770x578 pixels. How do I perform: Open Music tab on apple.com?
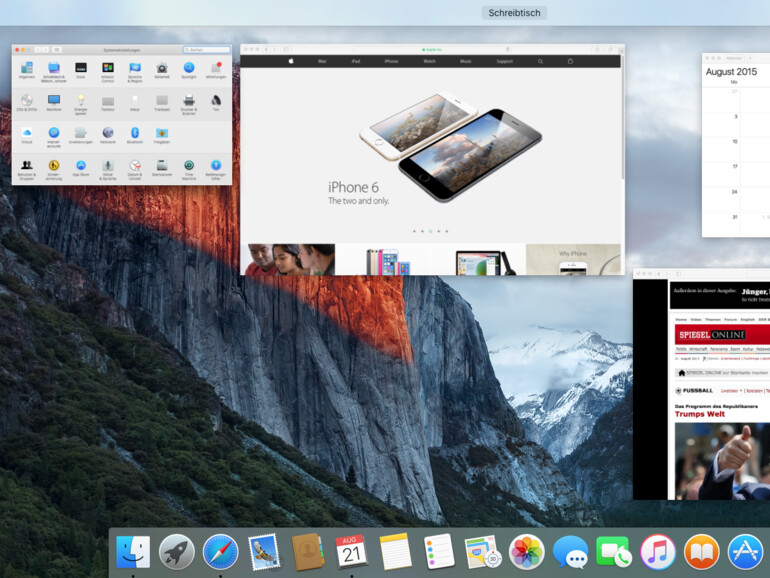pyautogui.click(x=466, y=61)
